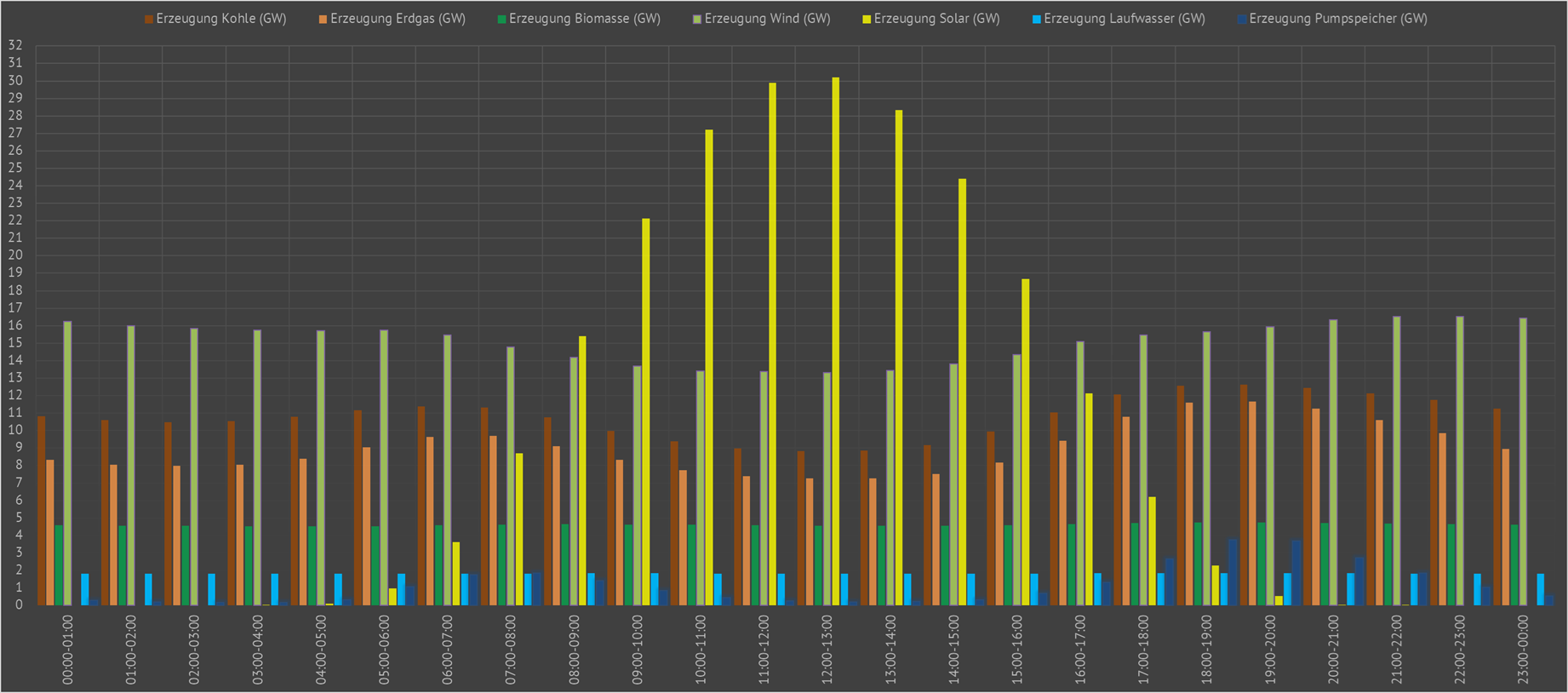The image size is (1568, 693).
Task: Click the tallest solar bar at 12:00-13:00
Action: 835,341
